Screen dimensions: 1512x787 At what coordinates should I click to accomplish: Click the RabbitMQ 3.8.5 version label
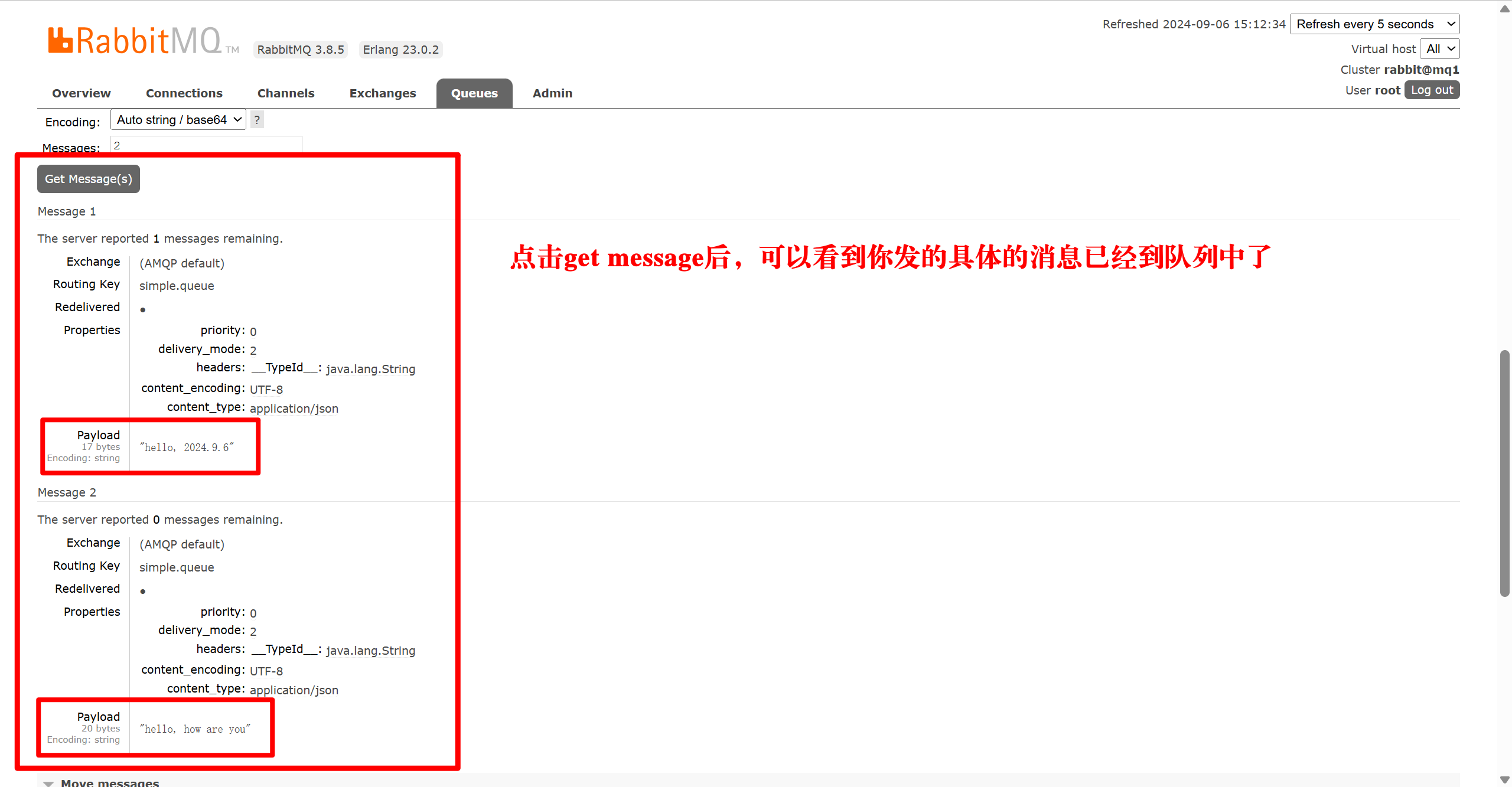coord(301,50)
